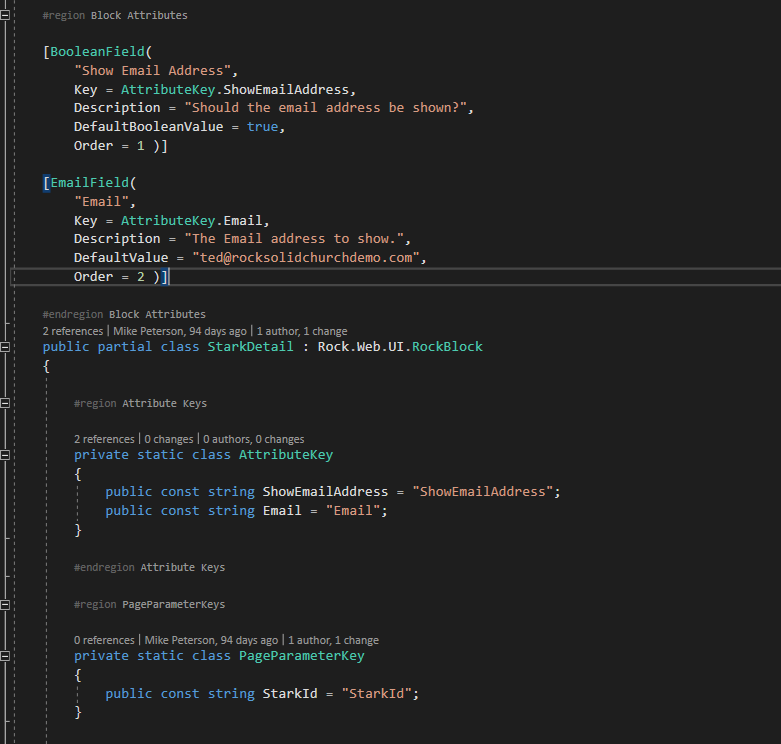Collapse the PageParameterKey class block

[x=4, y=656]
